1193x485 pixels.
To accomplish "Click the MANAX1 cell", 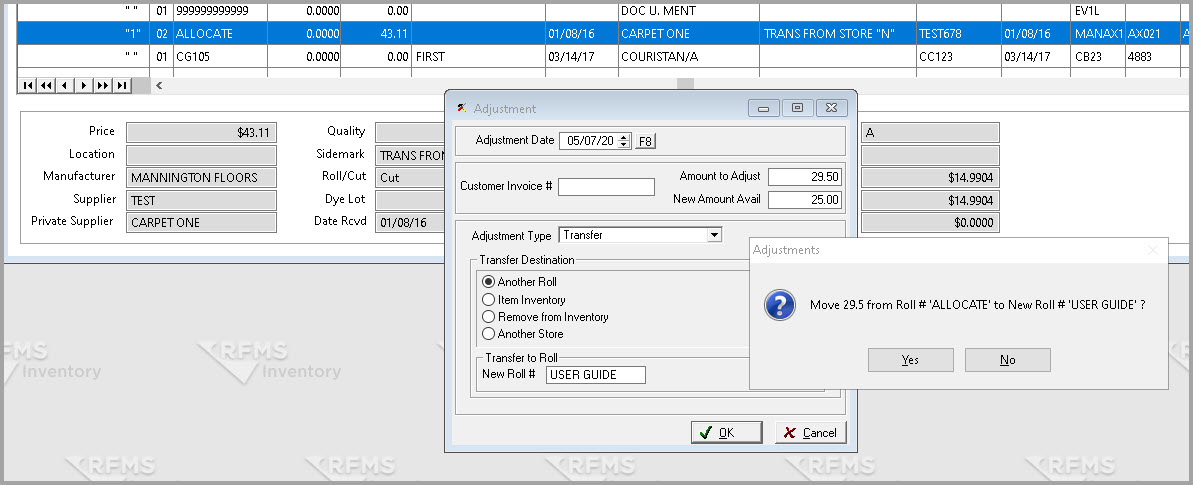I will point(1097,34).
